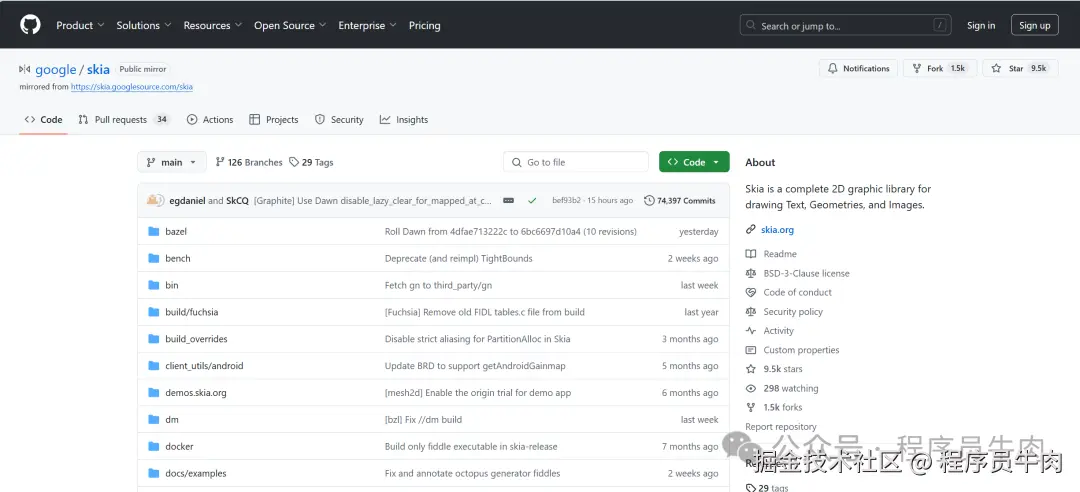The height and width of the screenshot is (492, 1080).
Task: Open the main branch selector dropdown
Action: (172, 162)
